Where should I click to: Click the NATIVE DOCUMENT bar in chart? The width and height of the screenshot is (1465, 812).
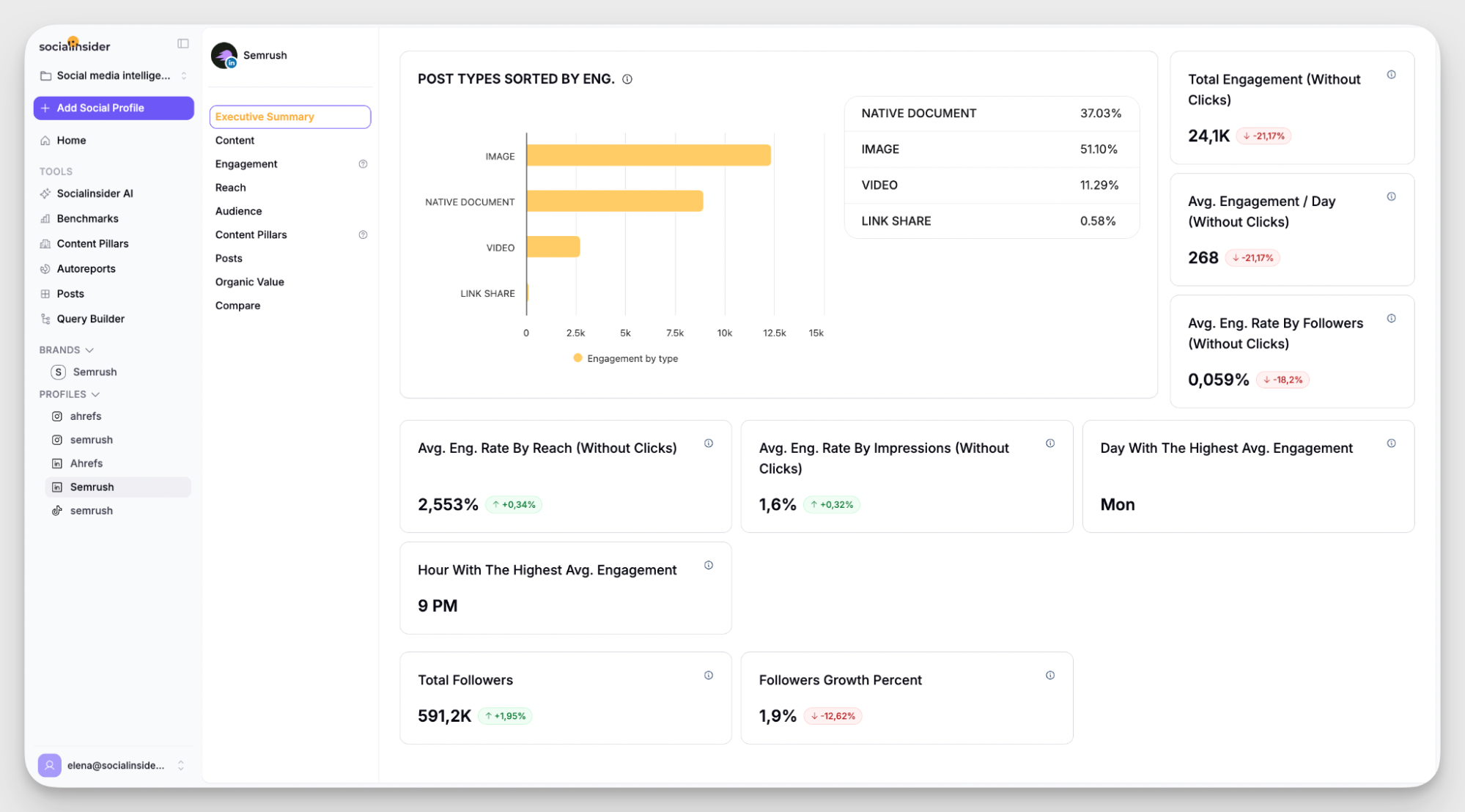(x=615, y=201)
